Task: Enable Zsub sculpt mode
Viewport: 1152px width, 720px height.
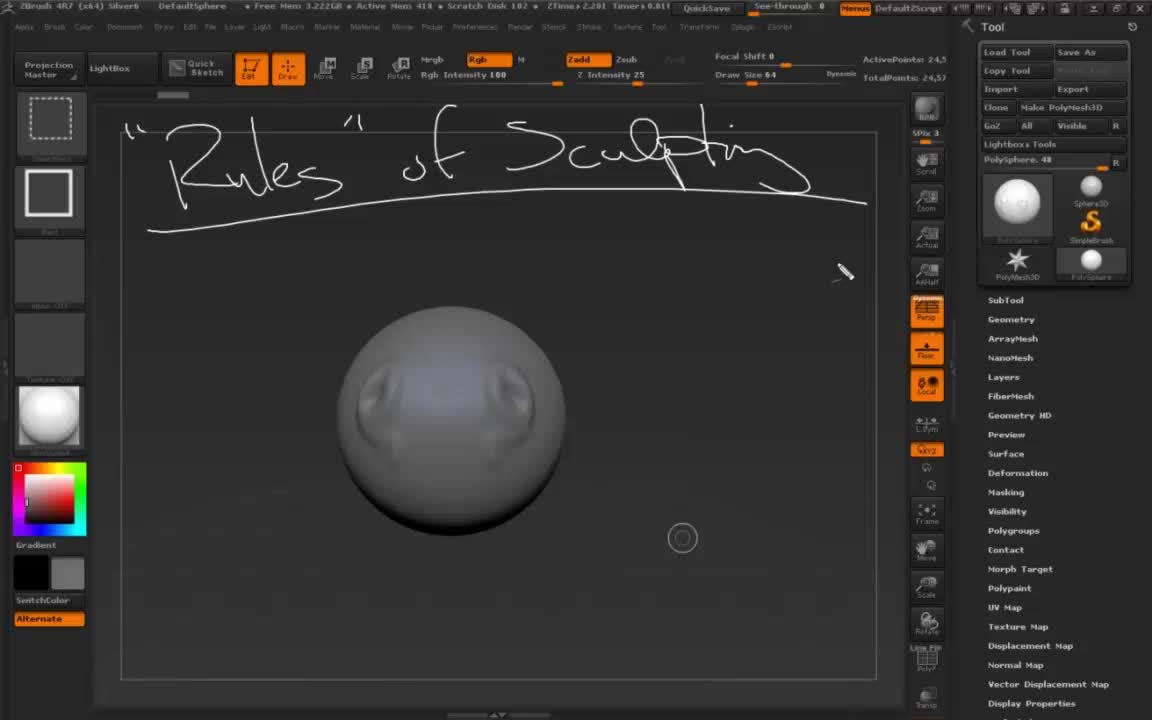Action: [x=627, y=60]
